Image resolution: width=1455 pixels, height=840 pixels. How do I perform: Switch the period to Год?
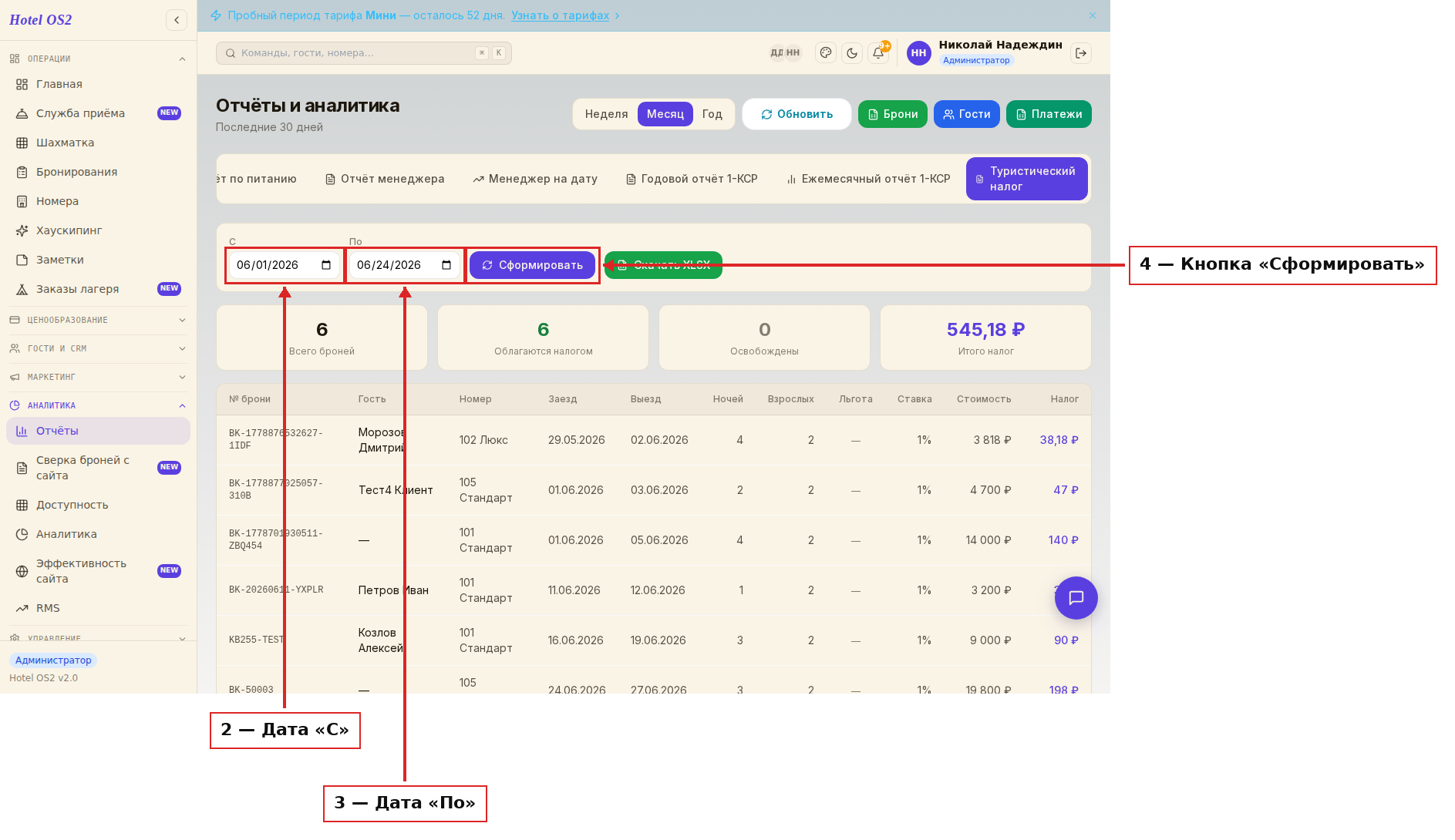[712, 114]
